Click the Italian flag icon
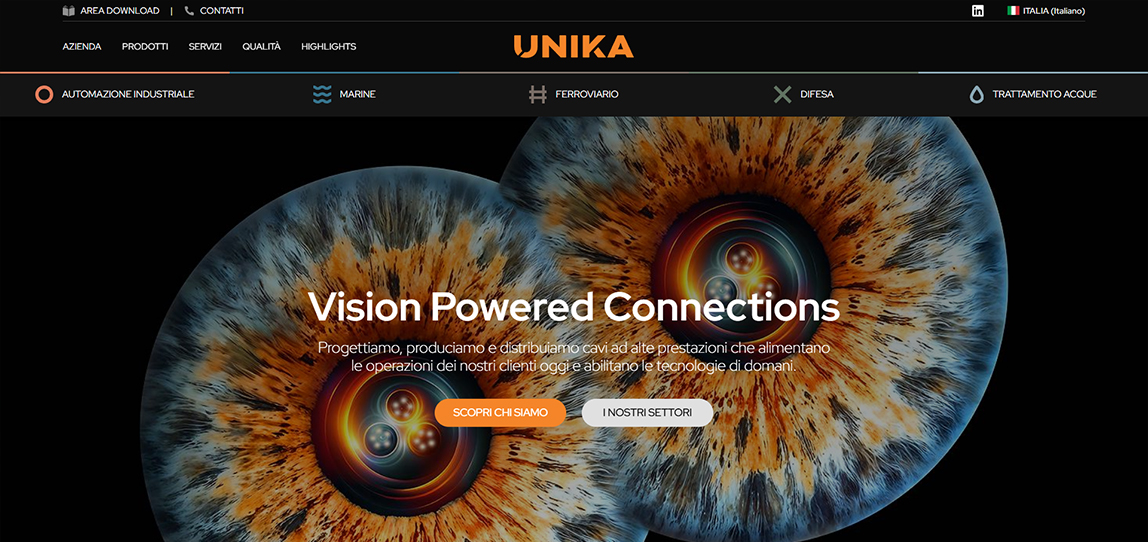Viewport: 1148px width, 542px height. pyautogui.click(x=1013, y=11)
